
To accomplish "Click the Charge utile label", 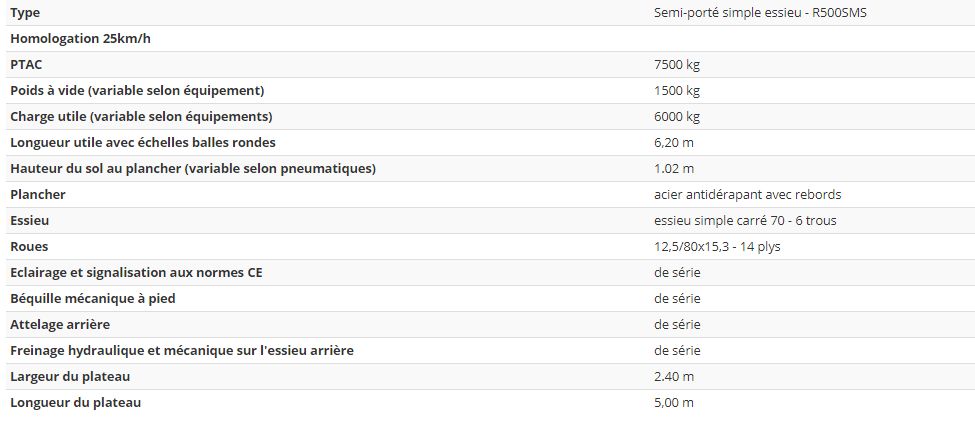I will [x=140, y=117].
